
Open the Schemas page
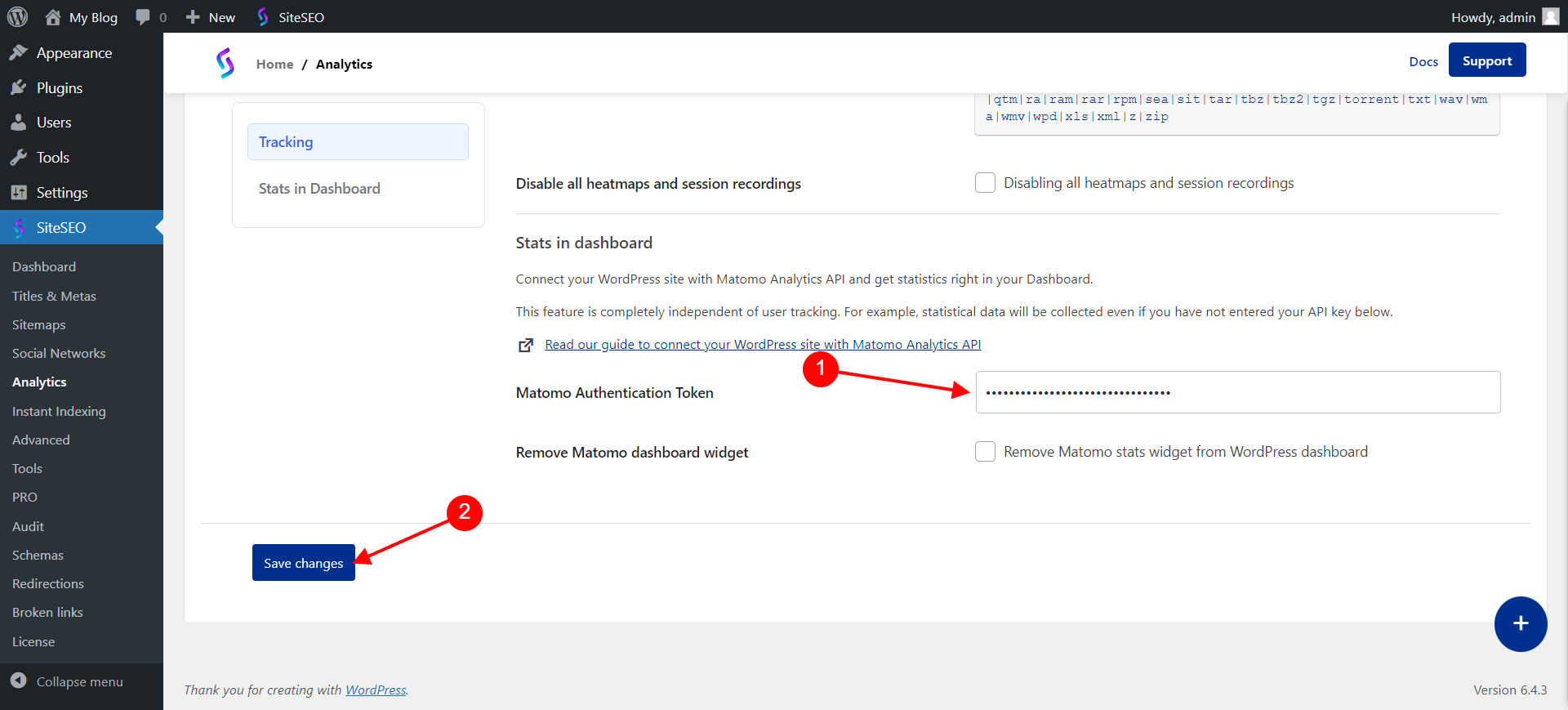pos(38,555)
